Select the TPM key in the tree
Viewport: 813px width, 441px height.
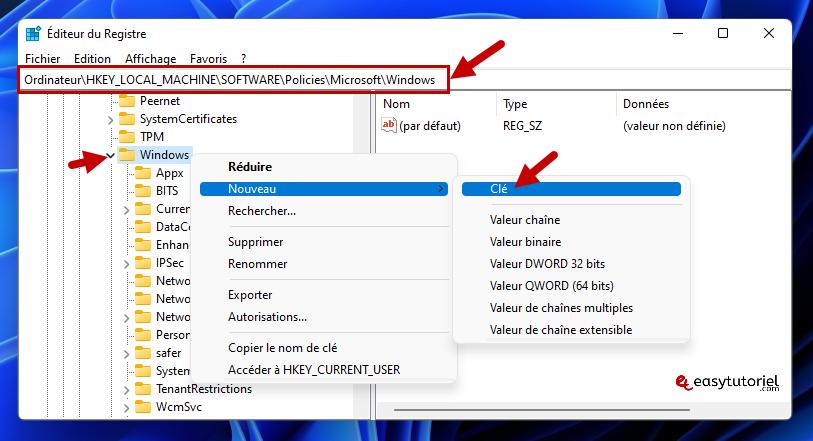[152, 137]
